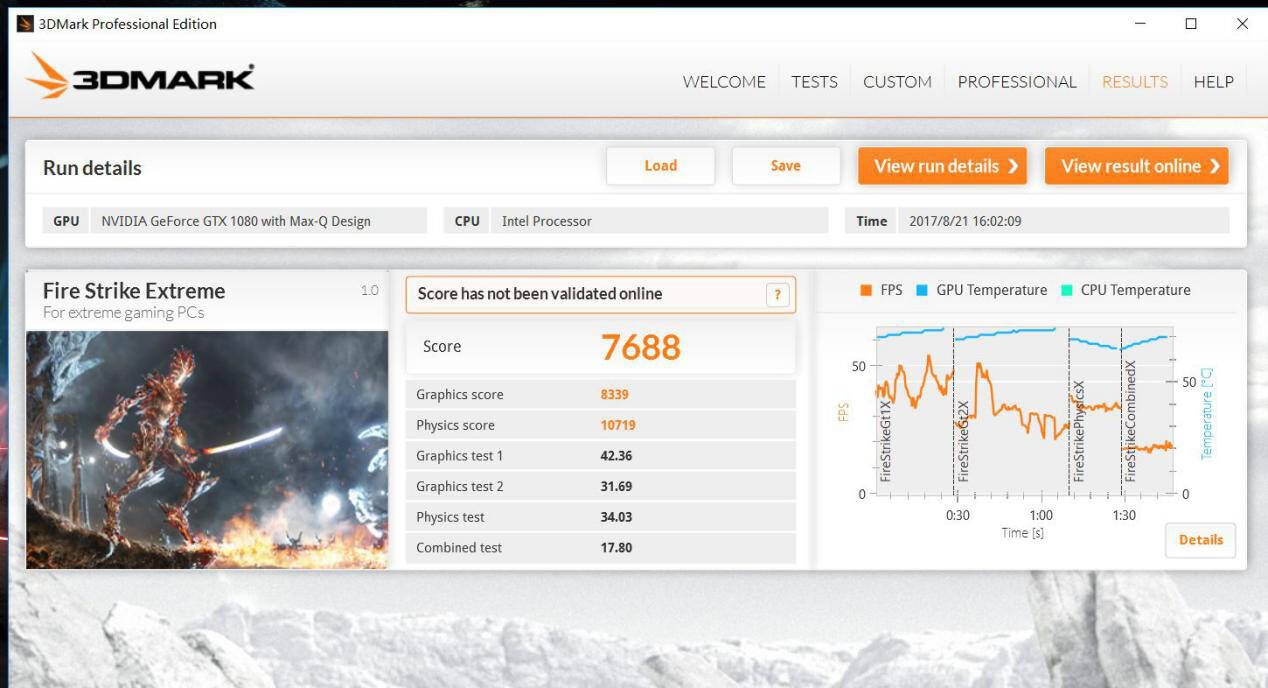Click the Physics score value 10719

[x=618, y=425]
